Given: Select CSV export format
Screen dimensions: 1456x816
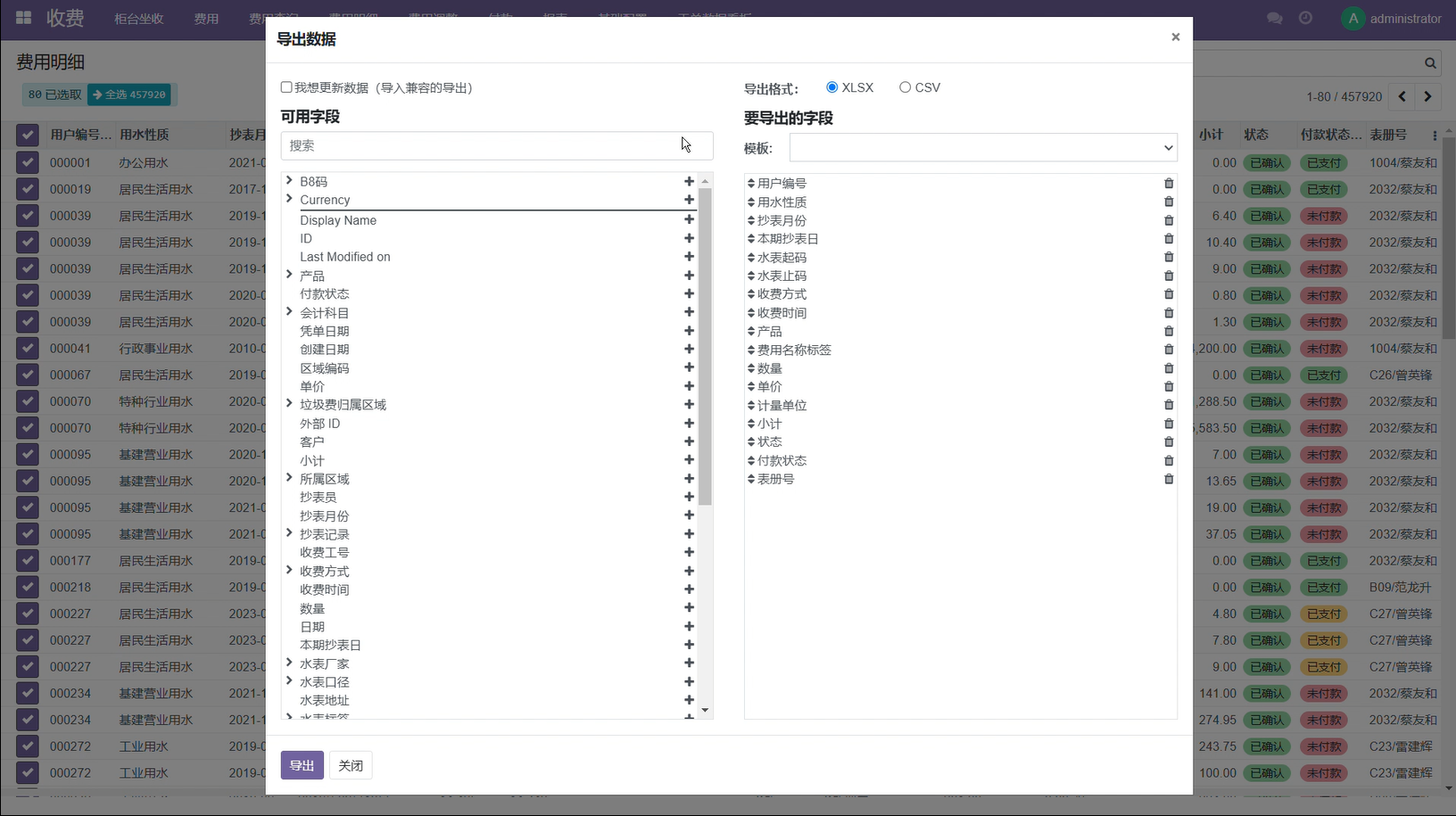Looking at the screenshot, I should [x=905, y=87].
